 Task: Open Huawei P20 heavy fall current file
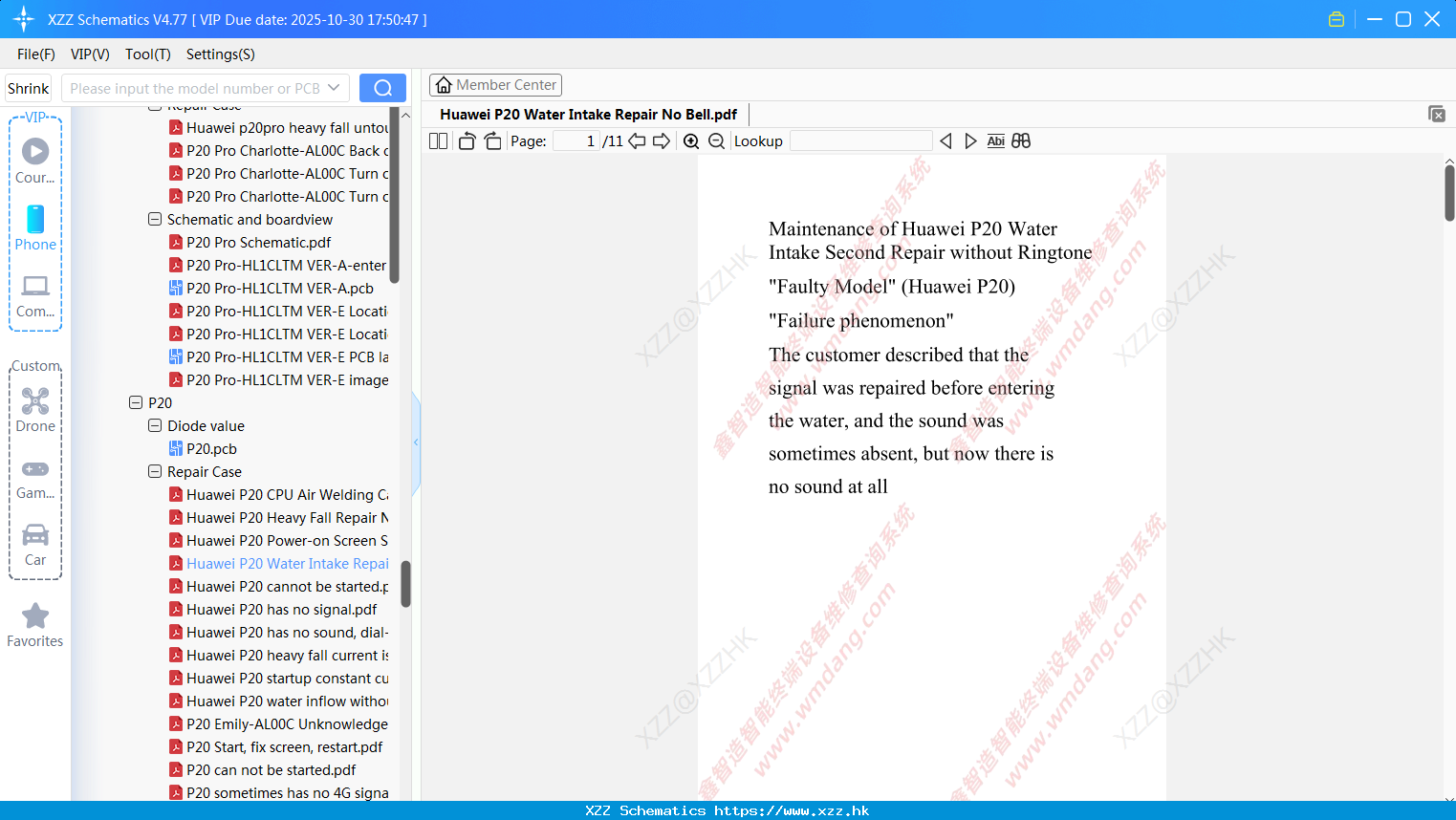point(278,655)
